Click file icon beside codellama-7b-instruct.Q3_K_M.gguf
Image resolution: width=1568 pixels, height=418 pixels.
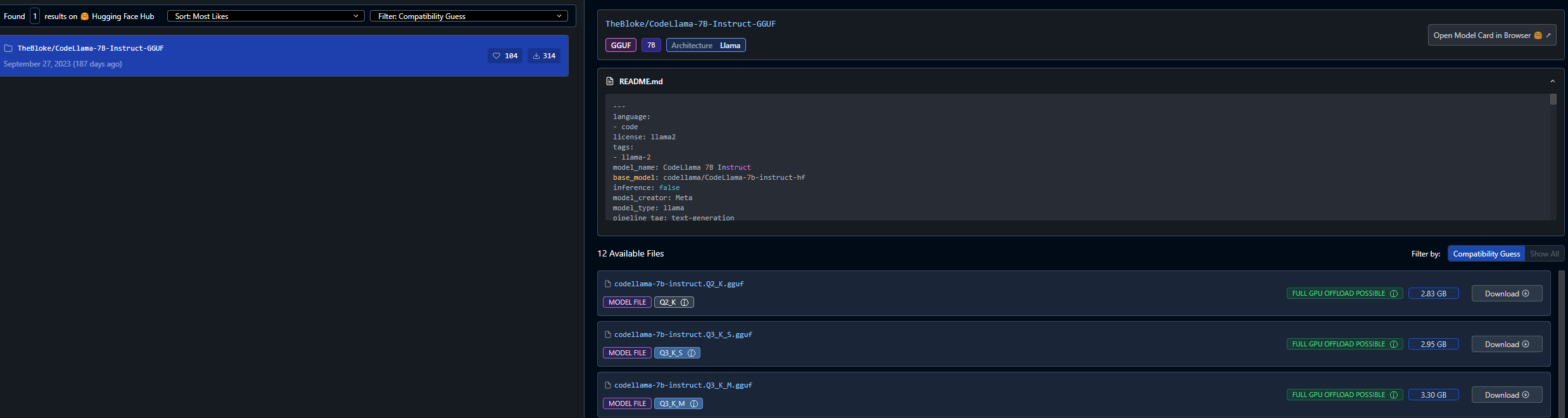pos(608,385)
